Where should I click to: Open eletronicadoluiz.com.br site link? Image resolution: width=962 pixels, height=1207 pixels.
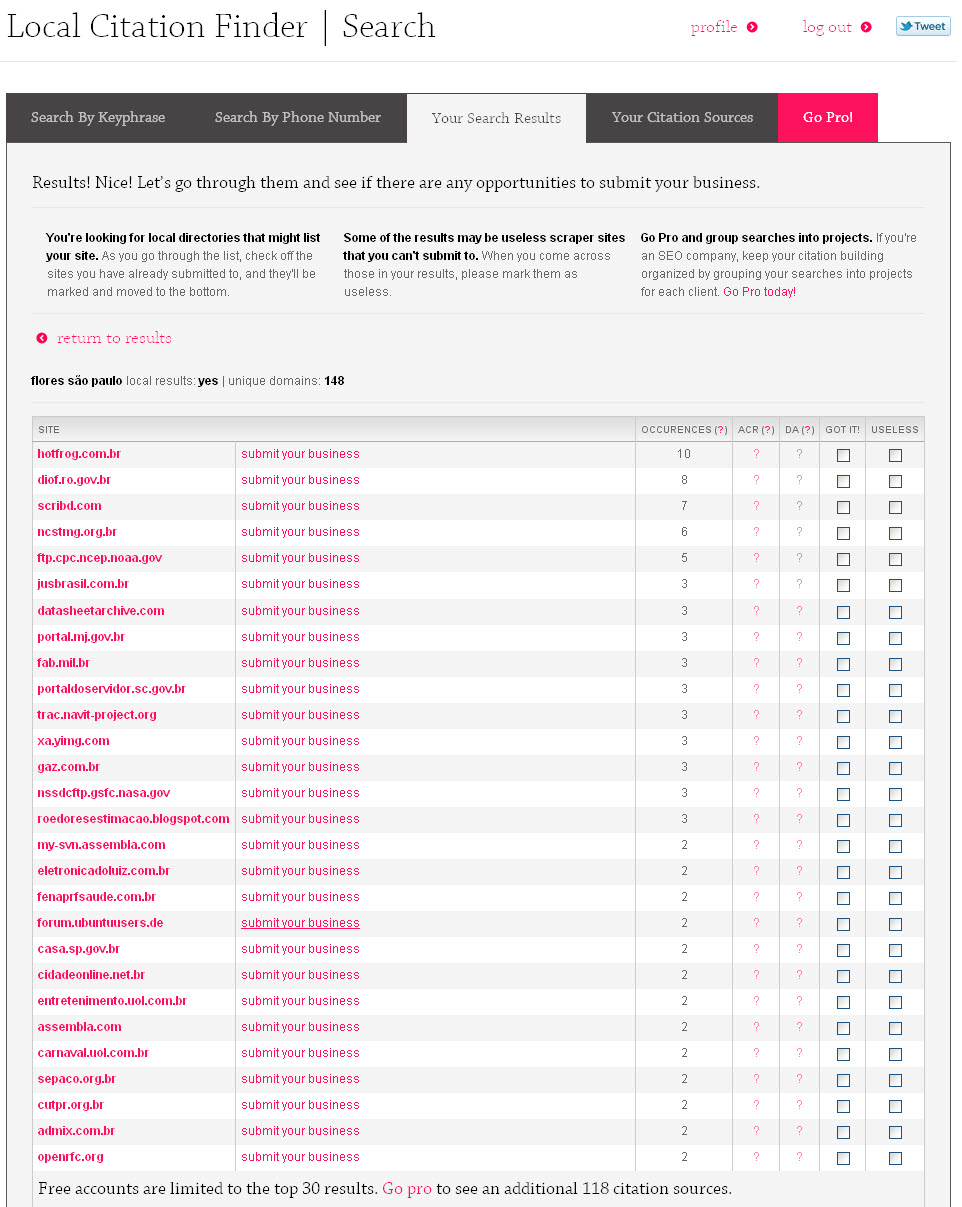click(x=103, y=871)
